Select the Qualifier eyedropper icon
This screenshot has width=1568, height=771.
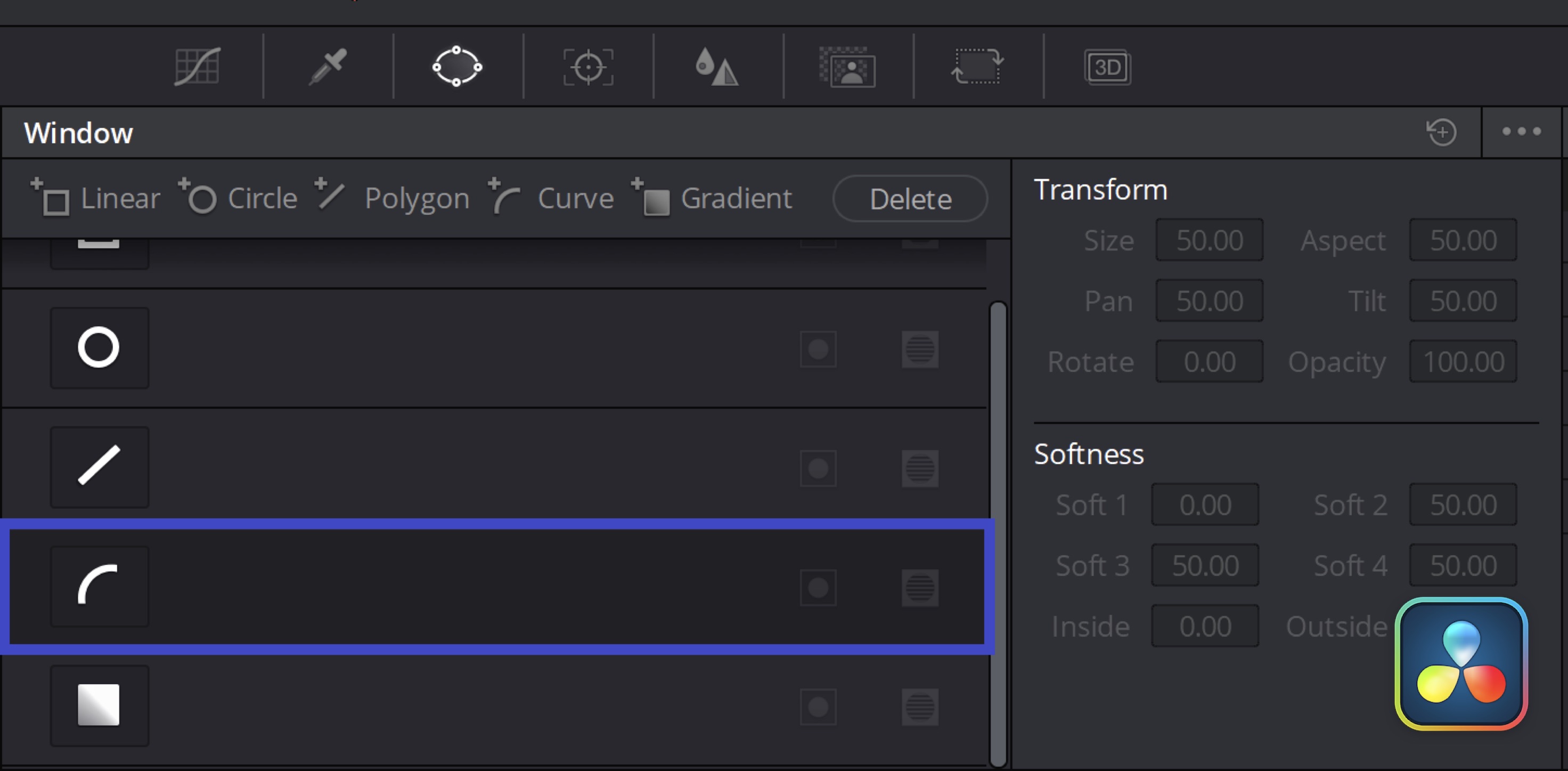328,67
